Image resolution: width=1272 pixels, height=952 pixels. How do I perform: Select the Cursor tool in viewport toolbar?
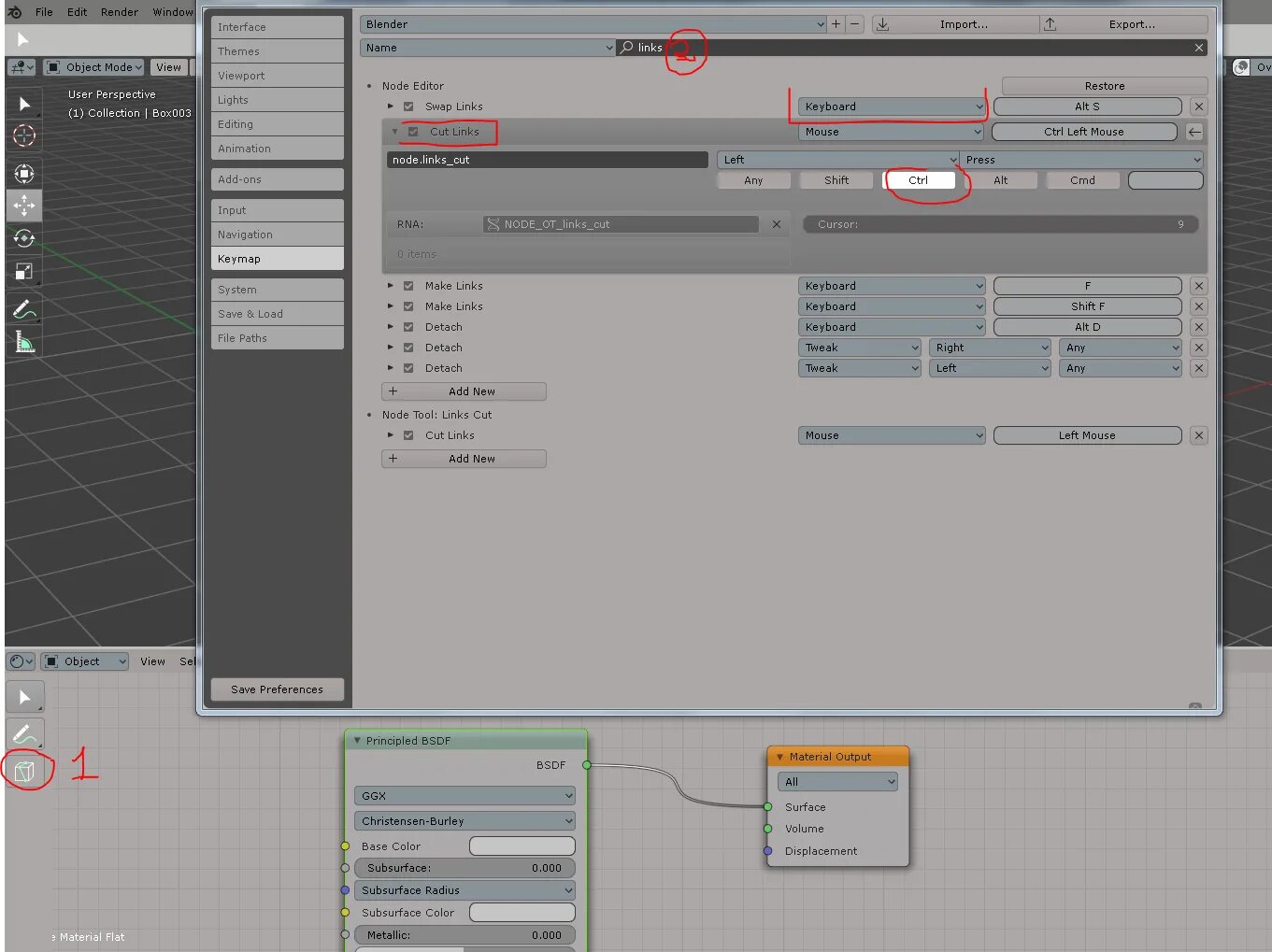tap(24, 136)
